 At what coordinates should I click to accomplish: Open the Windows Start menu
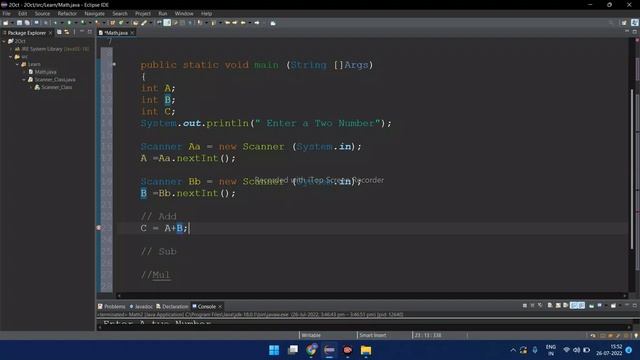[274, 350]
